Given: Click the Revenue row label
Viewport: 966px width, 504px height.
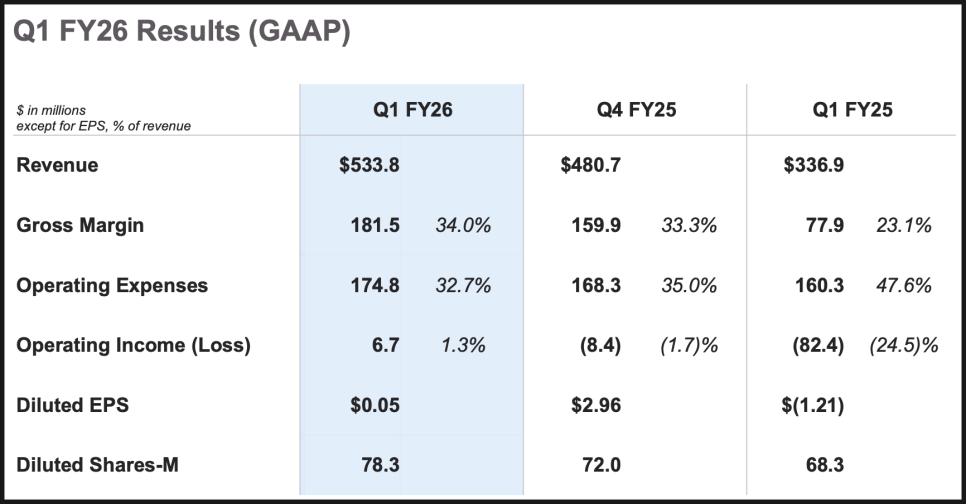Looking at the screenshot, I should point(57,165).
